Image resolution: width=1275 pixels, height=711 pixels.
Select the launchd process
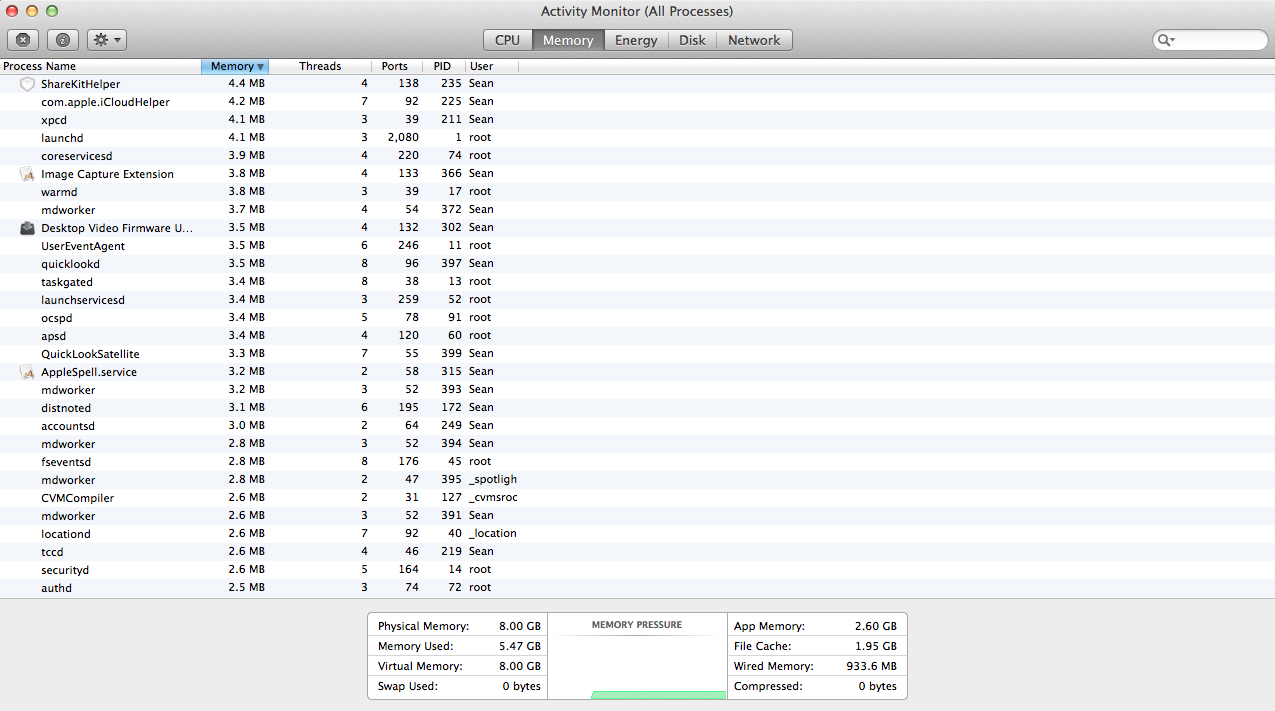tap(637, 138)
